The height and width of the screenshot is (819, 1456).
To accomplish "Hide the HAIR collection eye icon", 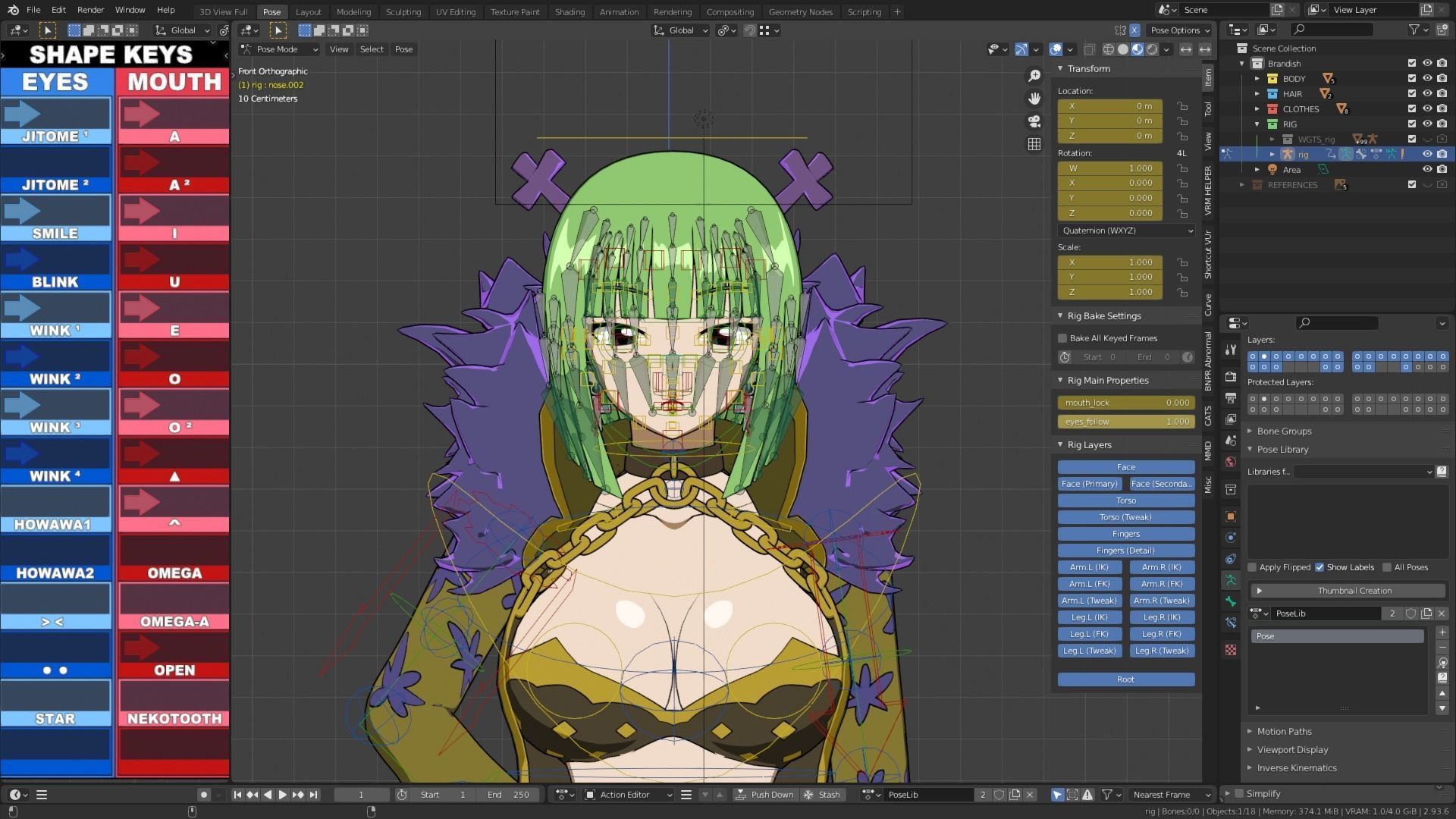I will pyautogui.click(x=1426, y=93).
